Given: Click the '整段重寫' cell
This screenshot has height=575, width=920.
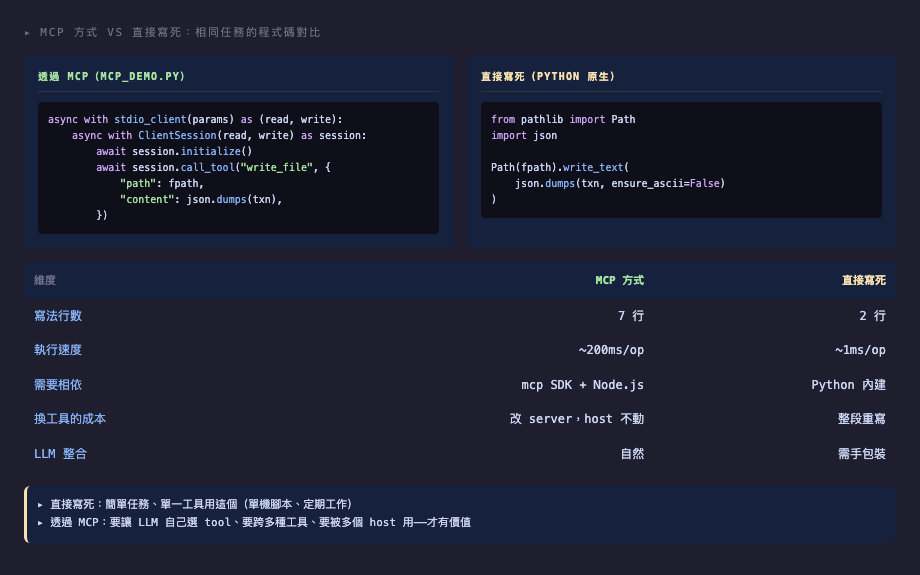Looking at the screenshot, I should (x=862, y=419).
